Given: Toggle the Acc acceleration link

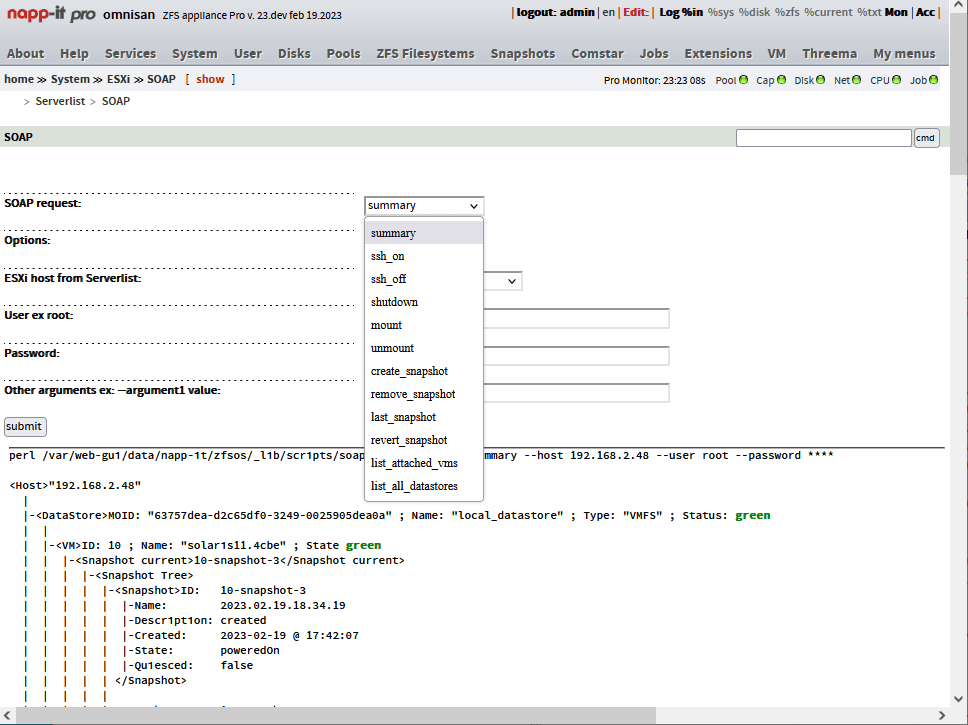Looking at the screenshot, I should [925, 12].
